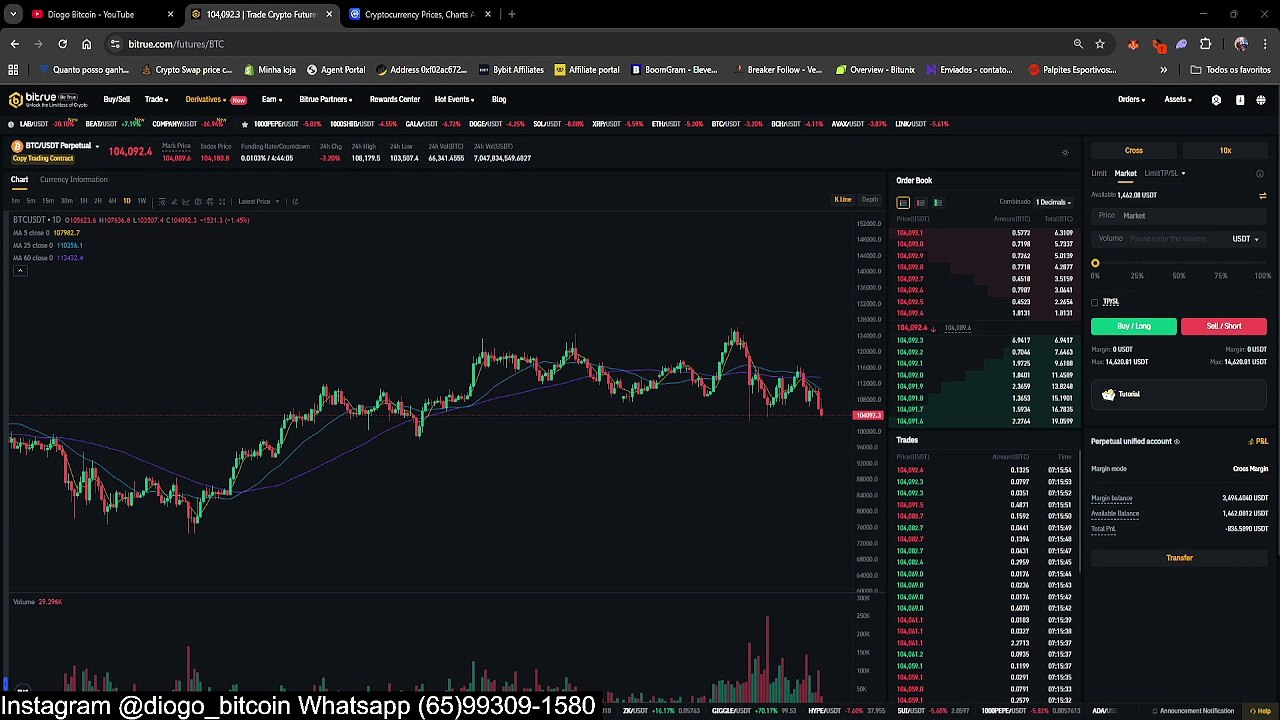Viewport: 1280px width, 720px height.
Task: Click the volume percentage slider handle
Action: pyautogui.click(x=1095, y=264)
